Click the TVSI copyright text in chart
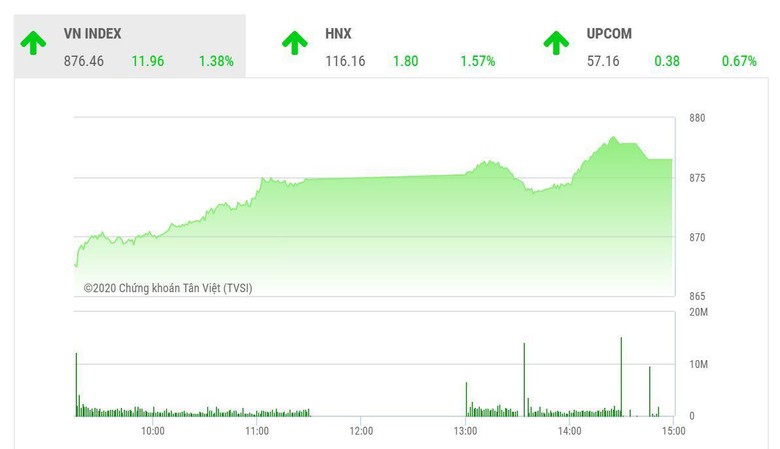Image resolution: width=780 pixels, height=449 pixels. (x=168, y=287)
